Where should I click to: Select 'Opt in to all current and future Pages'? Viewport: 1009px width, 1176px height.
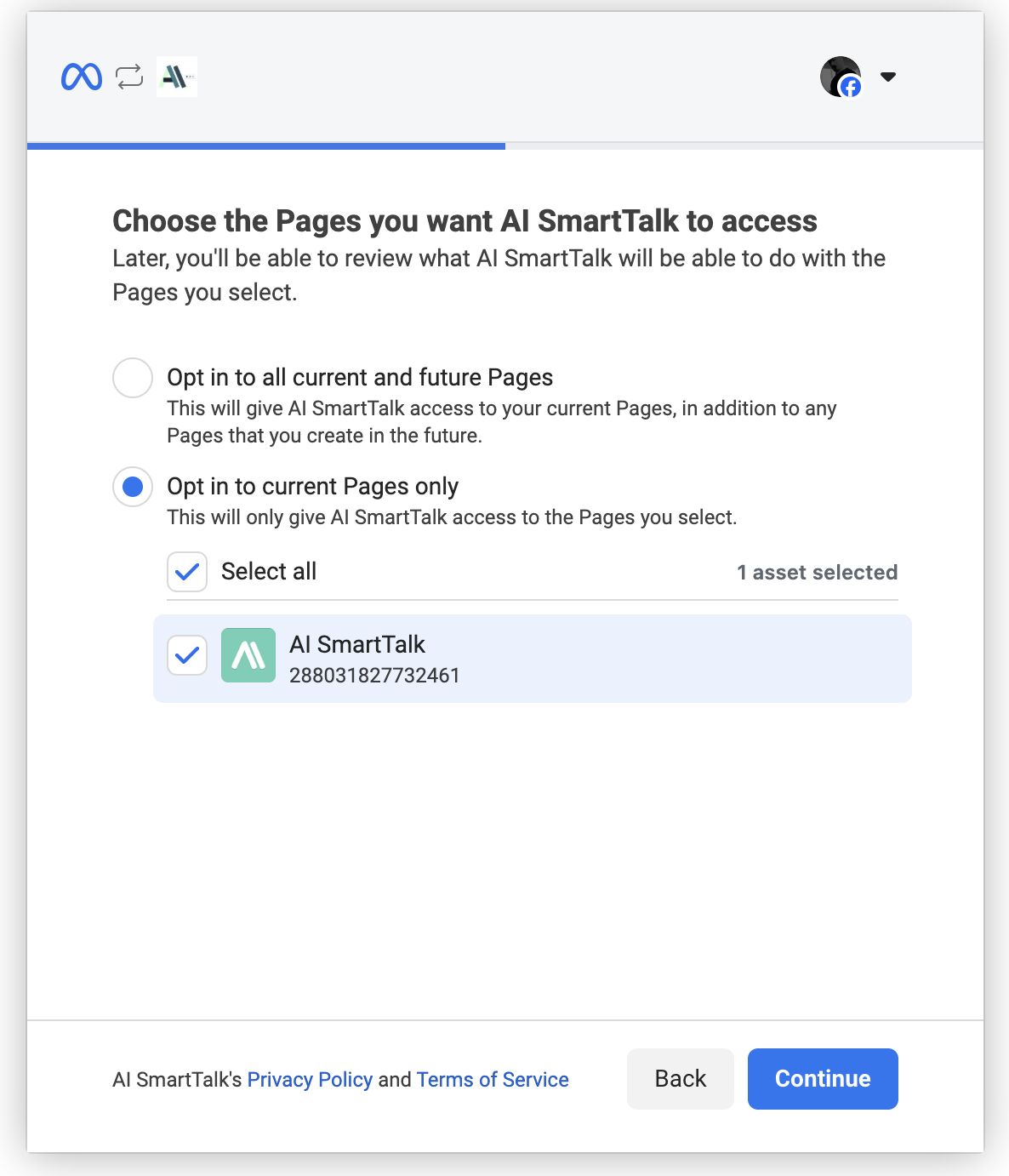[x=133, y=378]
